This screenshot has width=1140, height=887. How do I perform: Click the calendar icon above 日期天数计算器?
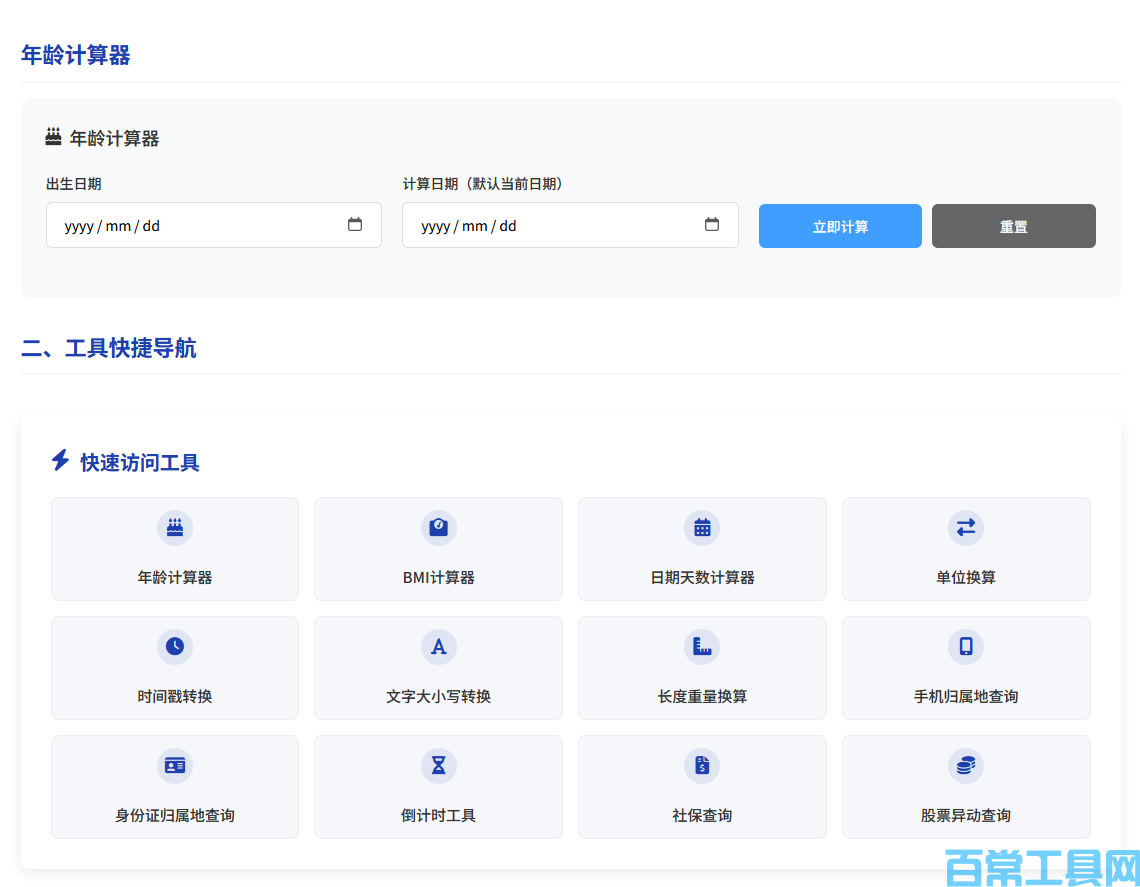(702, 527)
